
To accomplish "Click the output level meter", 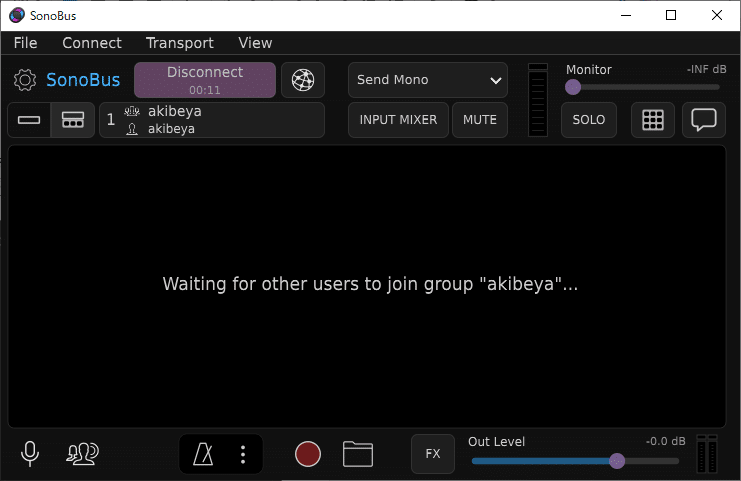I will pyautogui.click(x=707, y=454).
